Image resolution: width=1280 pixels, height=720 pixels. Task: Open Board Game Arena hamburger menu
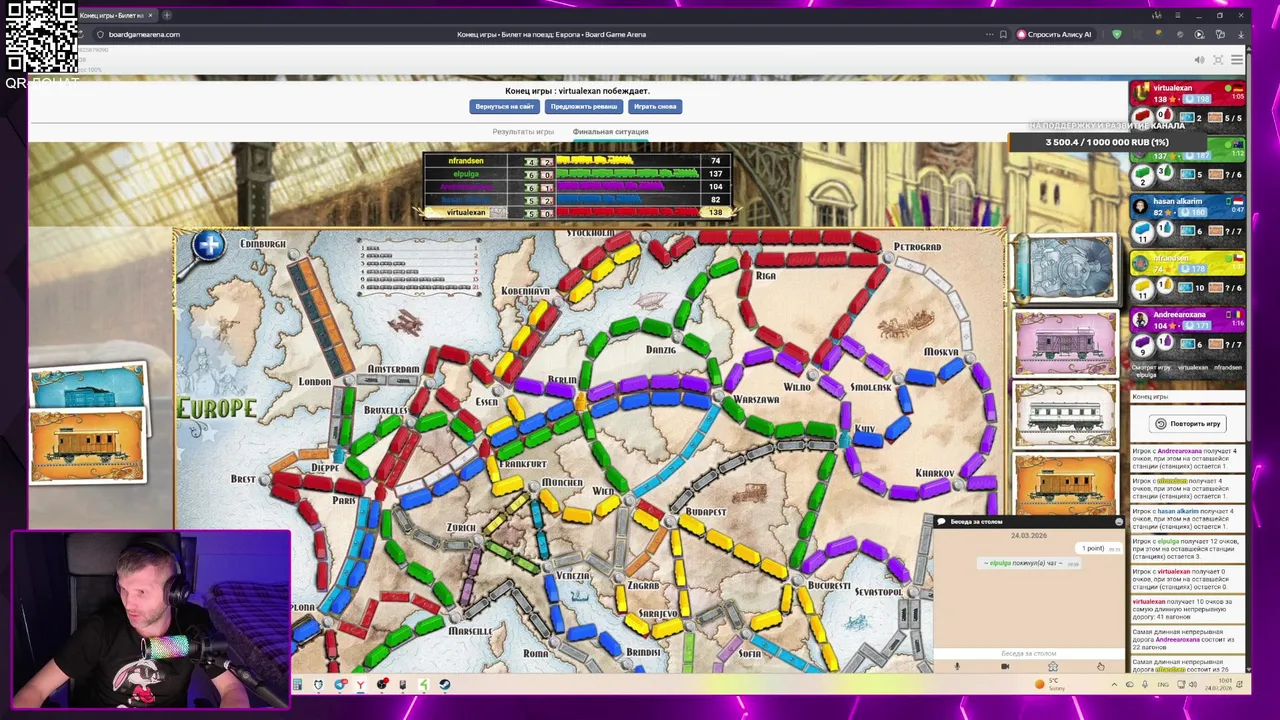coord(1237,60)
